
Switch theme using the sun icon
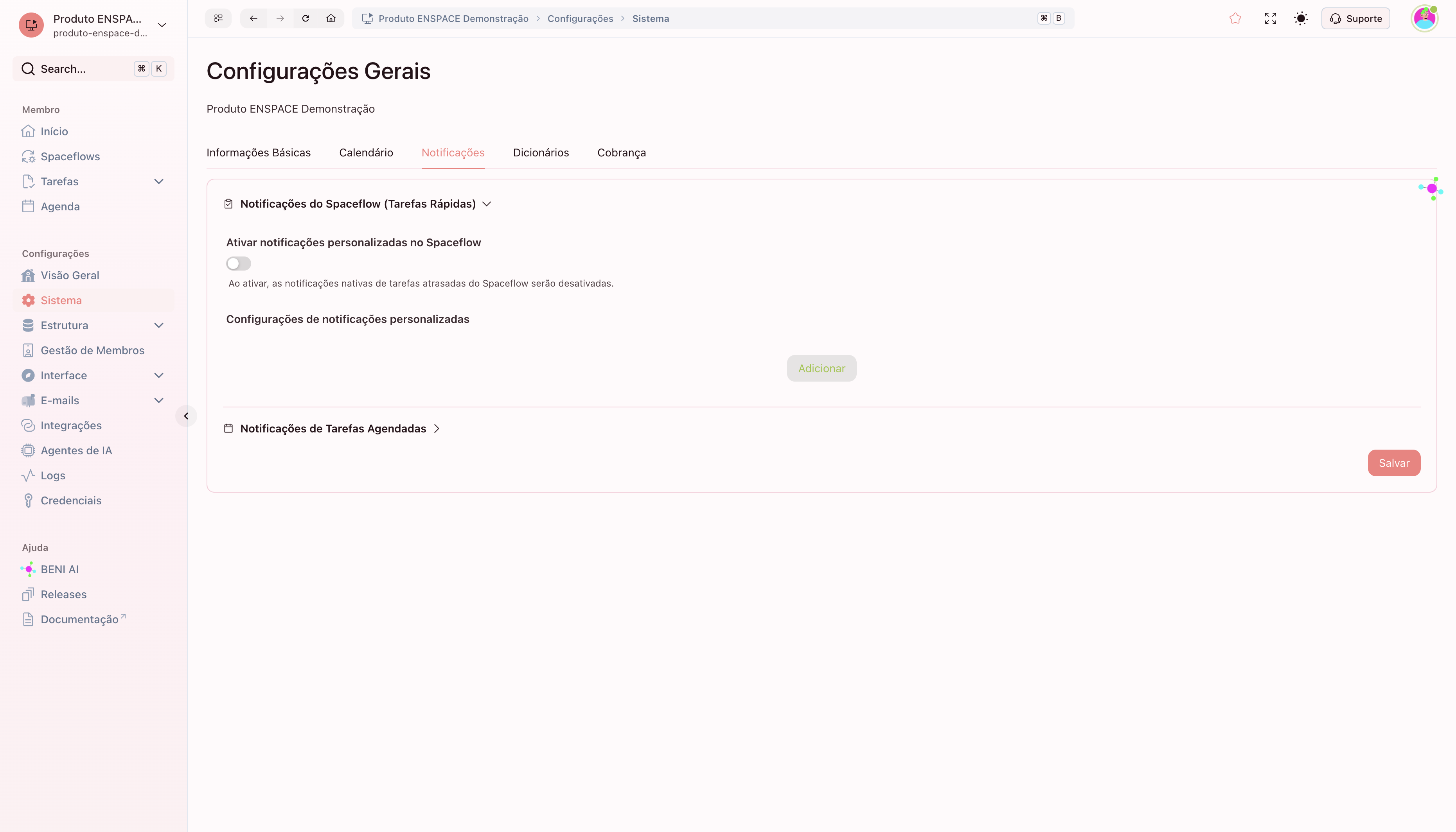pyautogui.click(x=1301, y=18)
